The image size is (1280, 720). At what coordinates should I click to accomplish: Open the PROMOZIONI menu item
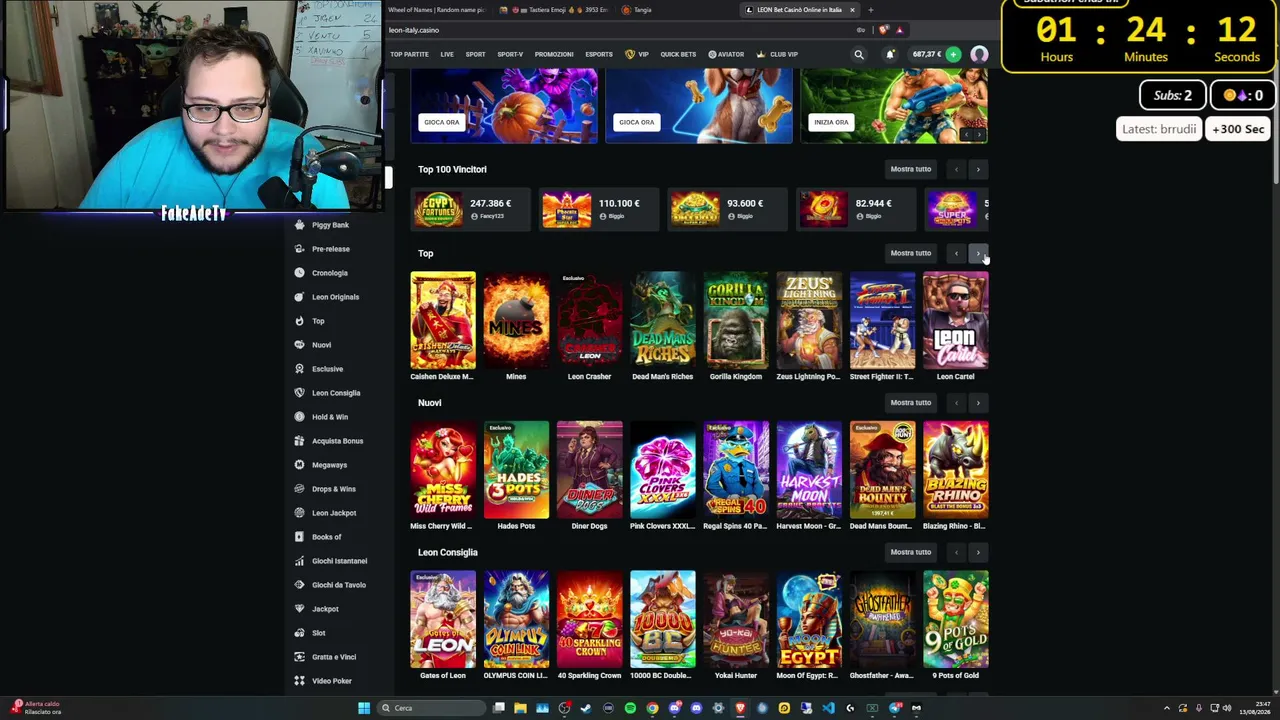point(554,54)
